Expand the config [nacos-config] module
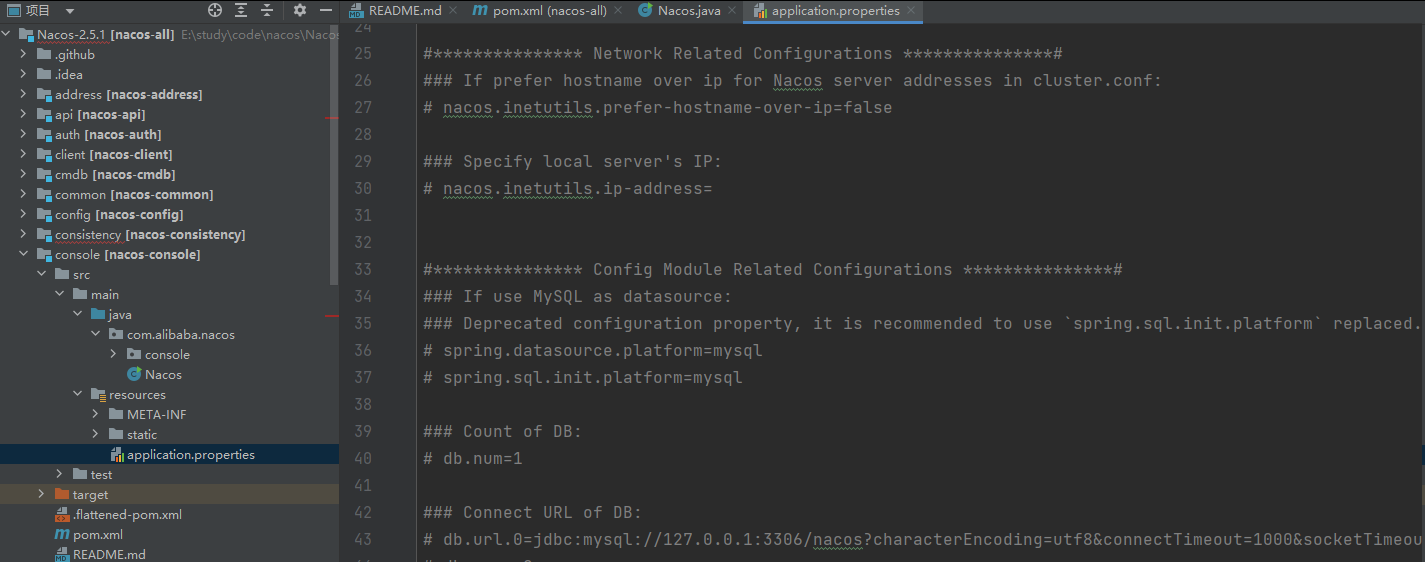Screen dimensions: 1425x562 (23, 215)
